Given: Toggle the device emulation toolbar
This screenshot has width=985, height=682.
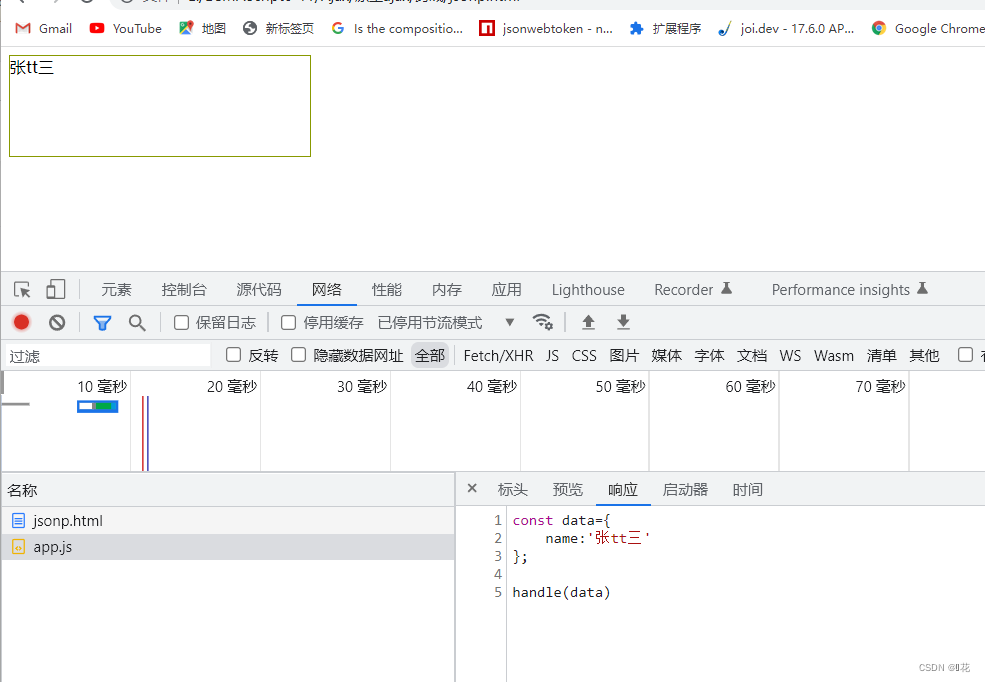Looking at the screenshot, I should [x=55, y=289].
